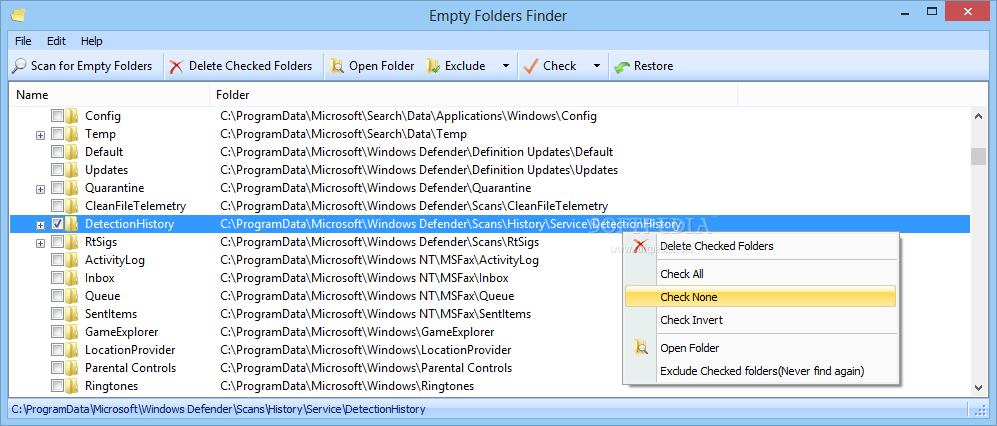This screenshot has width=997, height=426.
Task: Click the Restore toolbar label
Action: [653, 66]
